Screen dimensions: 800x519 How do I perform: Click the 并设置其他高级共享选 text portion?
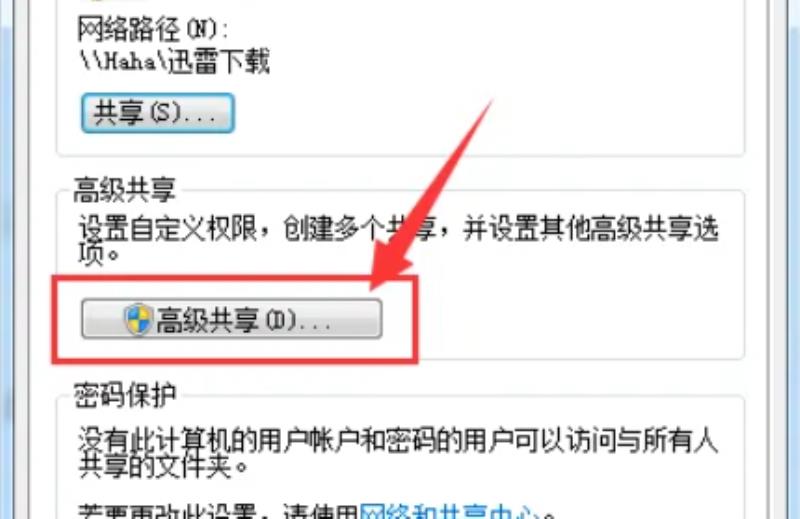coord(591,229)
